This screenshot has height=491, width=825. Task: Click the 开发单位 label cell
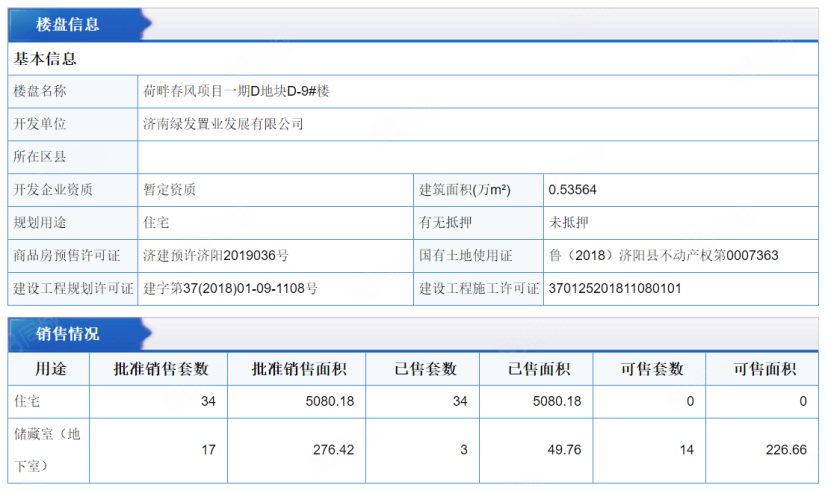[x=73, y=124]
